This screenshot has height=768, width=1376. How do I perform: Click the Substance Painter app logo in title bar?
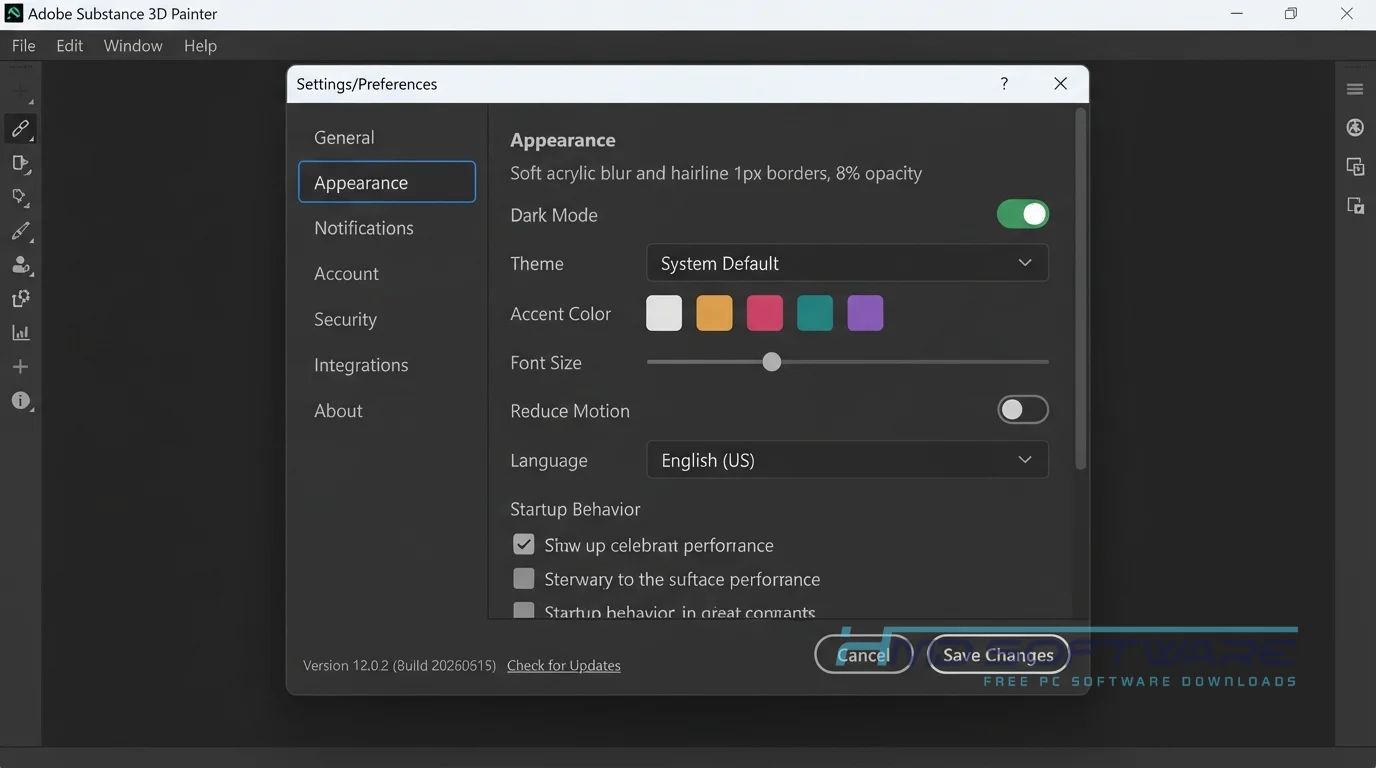point(14,14)
